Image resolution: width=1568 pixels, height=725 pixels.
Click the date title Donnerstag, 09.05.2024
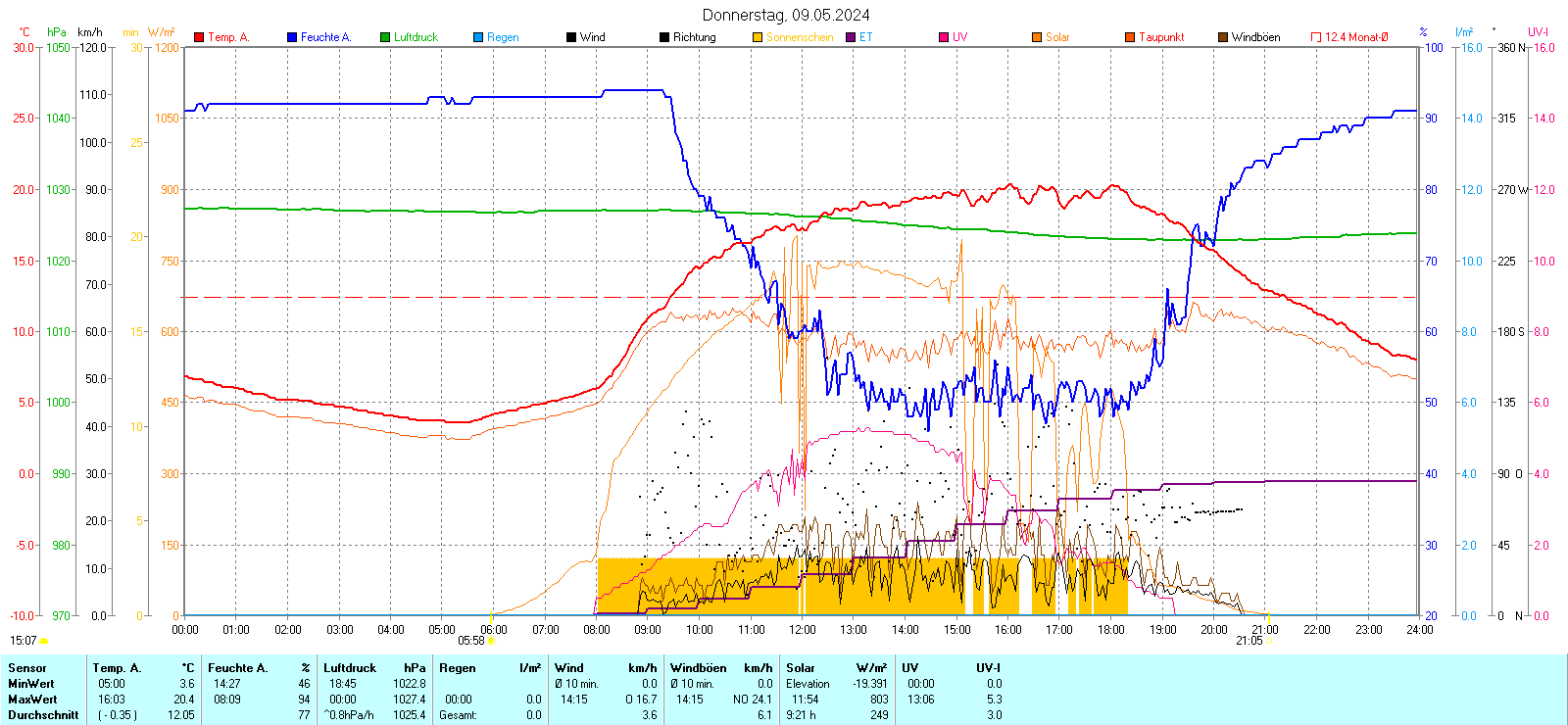click(786, 15)
